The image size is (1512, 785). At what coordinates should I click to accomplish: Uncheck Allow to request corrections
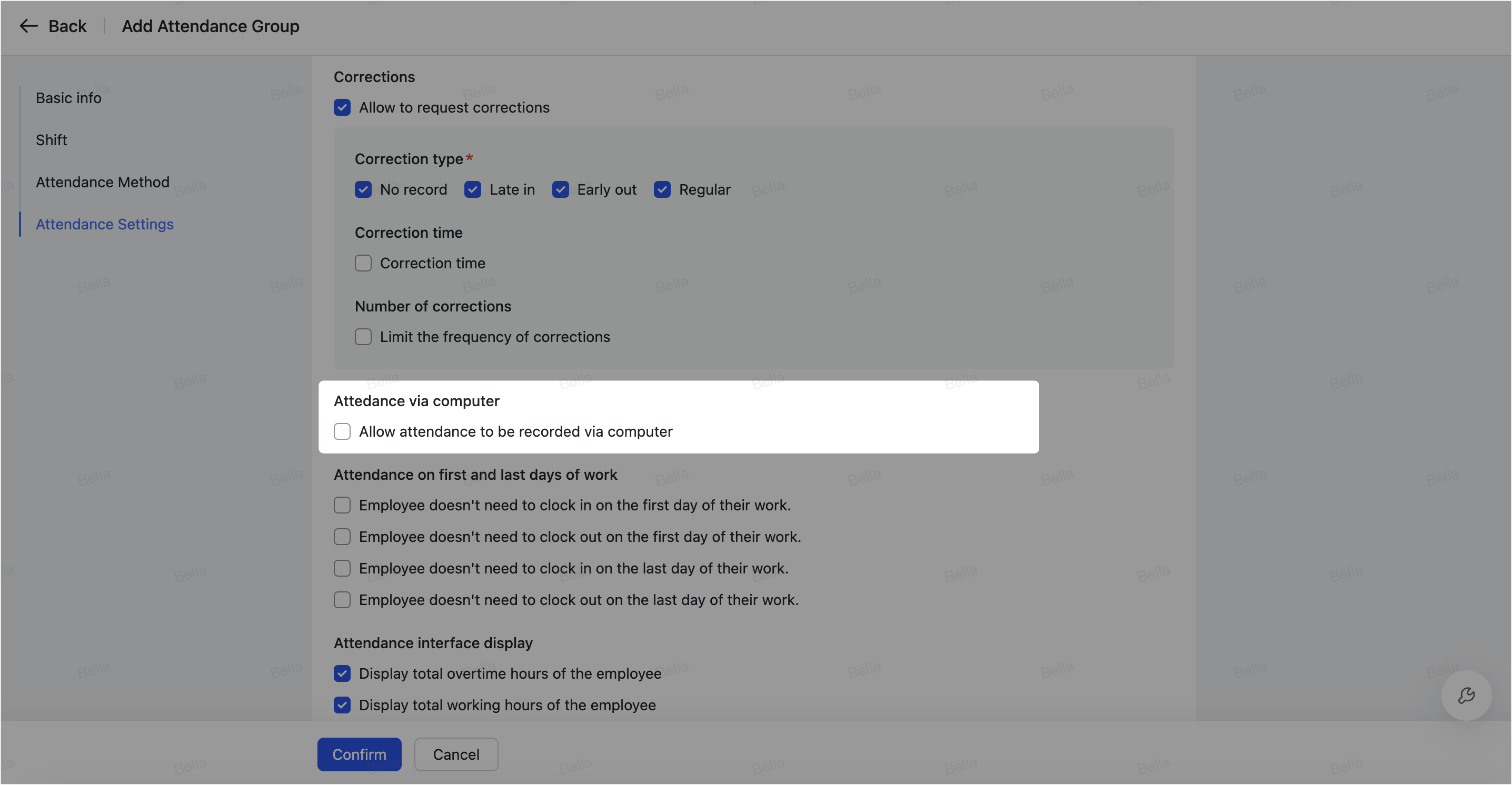pyautogui.click(x=342, y=107)
